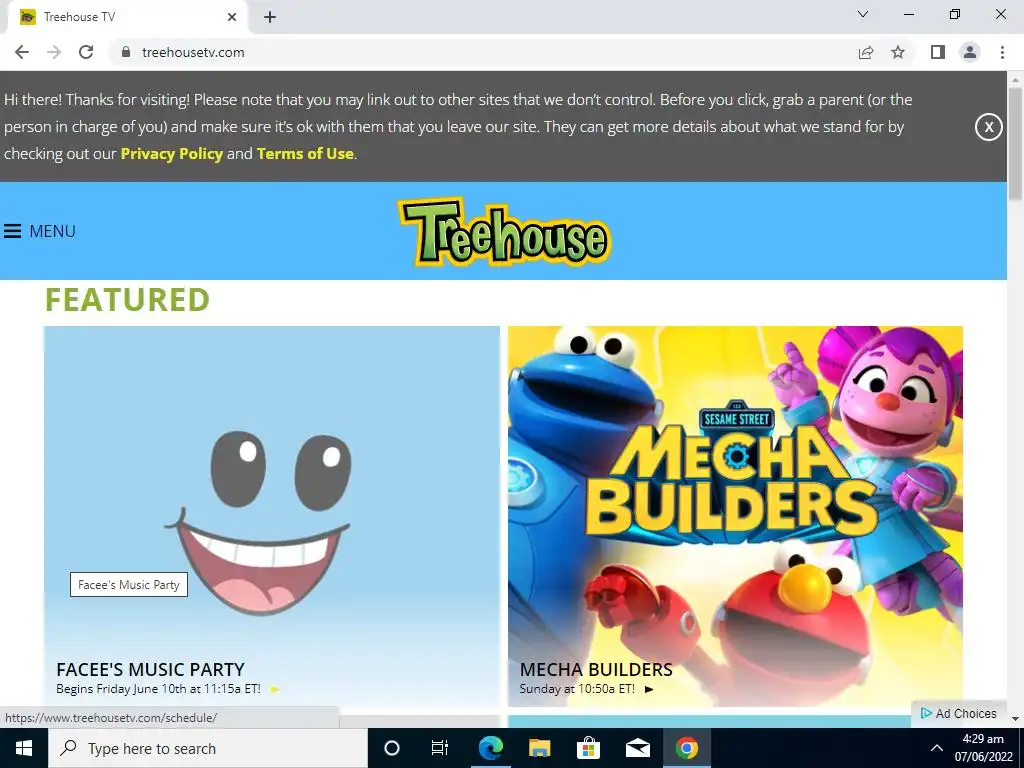
Task: Open the Privacy Policy link
Action: point(172,153)
